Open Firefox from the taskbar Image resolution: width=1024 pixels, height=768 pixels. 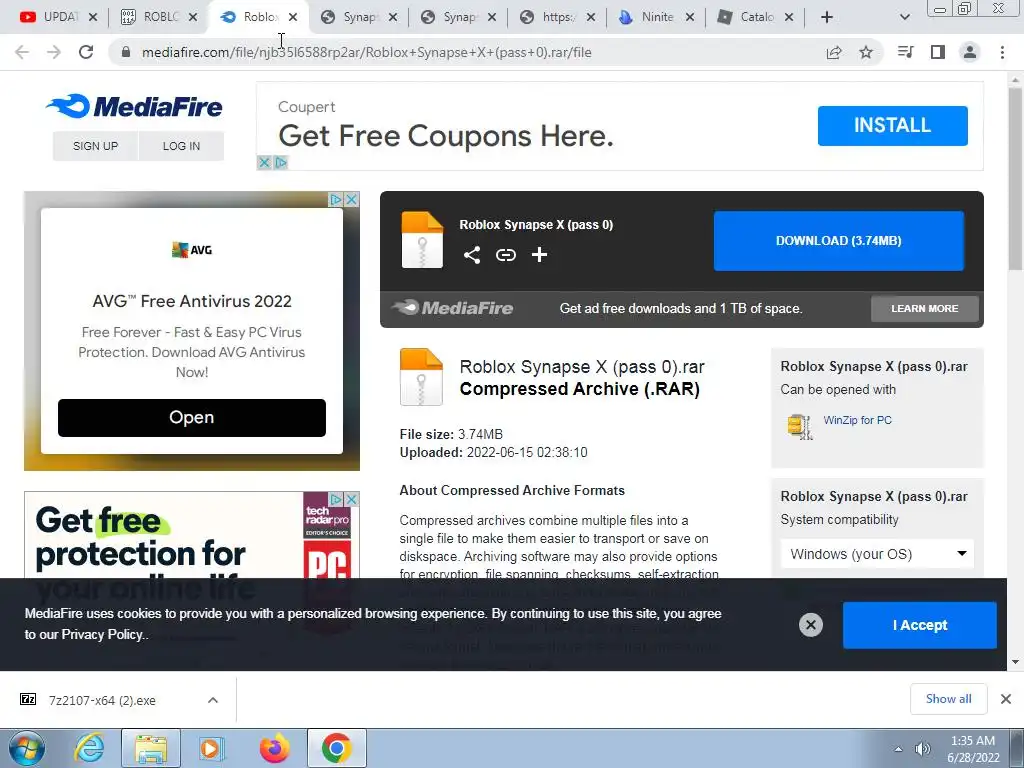coord(274,748)
